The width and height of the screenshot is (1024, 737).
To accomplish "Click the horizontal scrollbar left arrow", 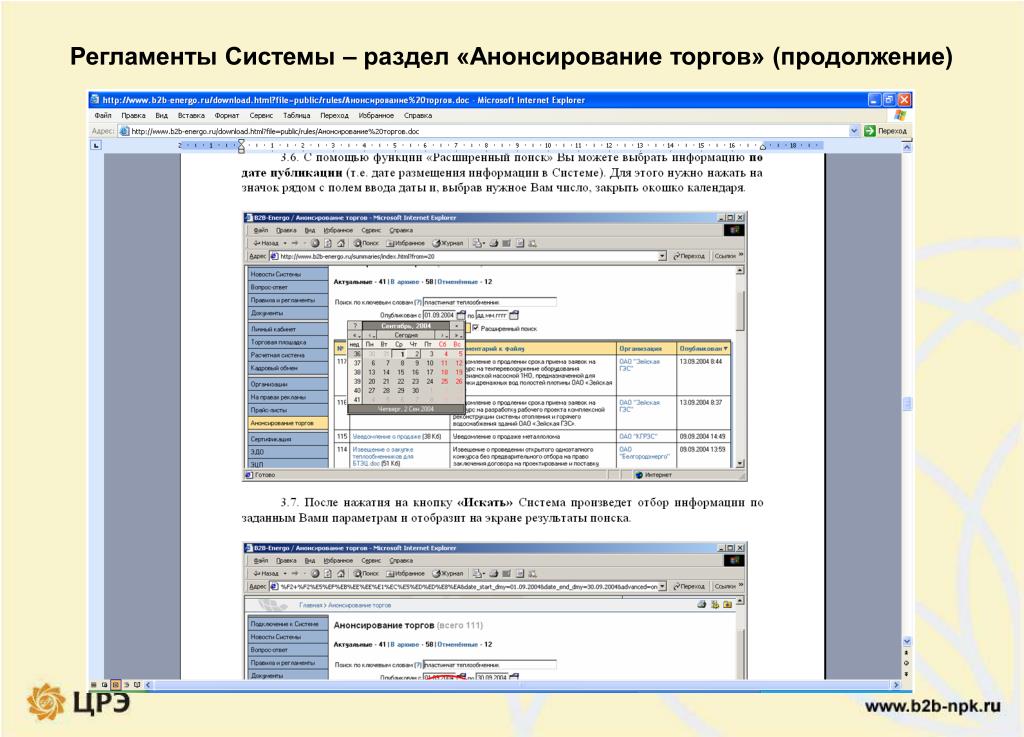I will (148, 685).
